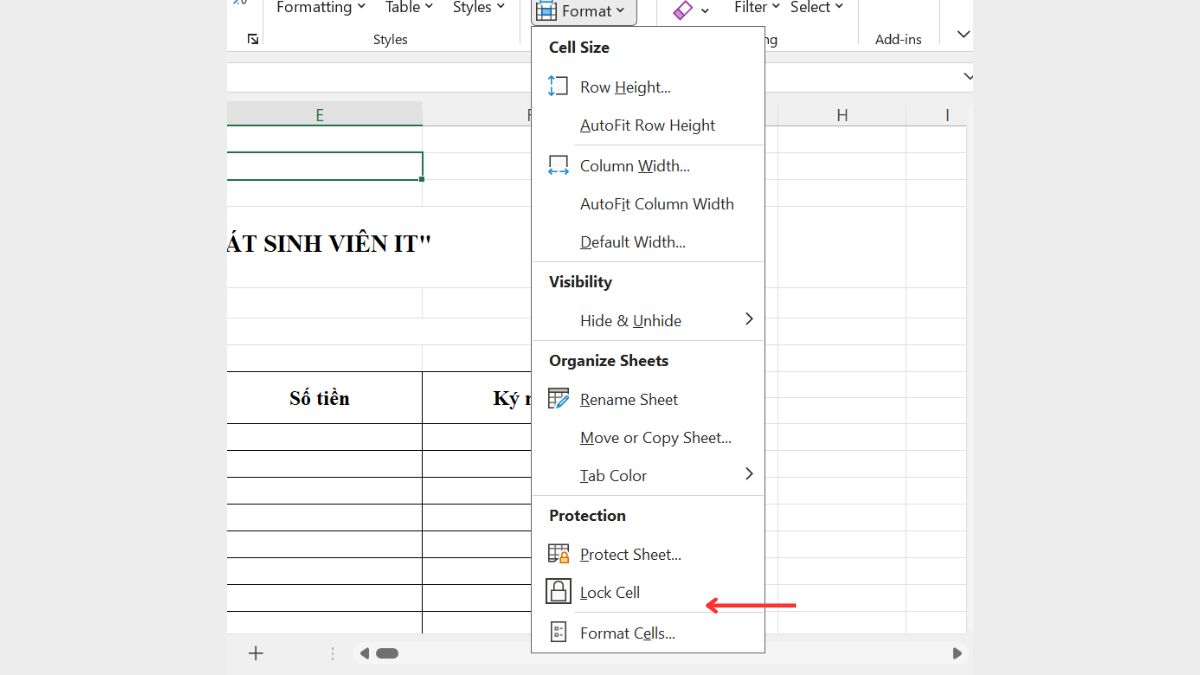Choose AutoFit Column Width
The width and height of the screenshot is (1200, 675).
656,204
